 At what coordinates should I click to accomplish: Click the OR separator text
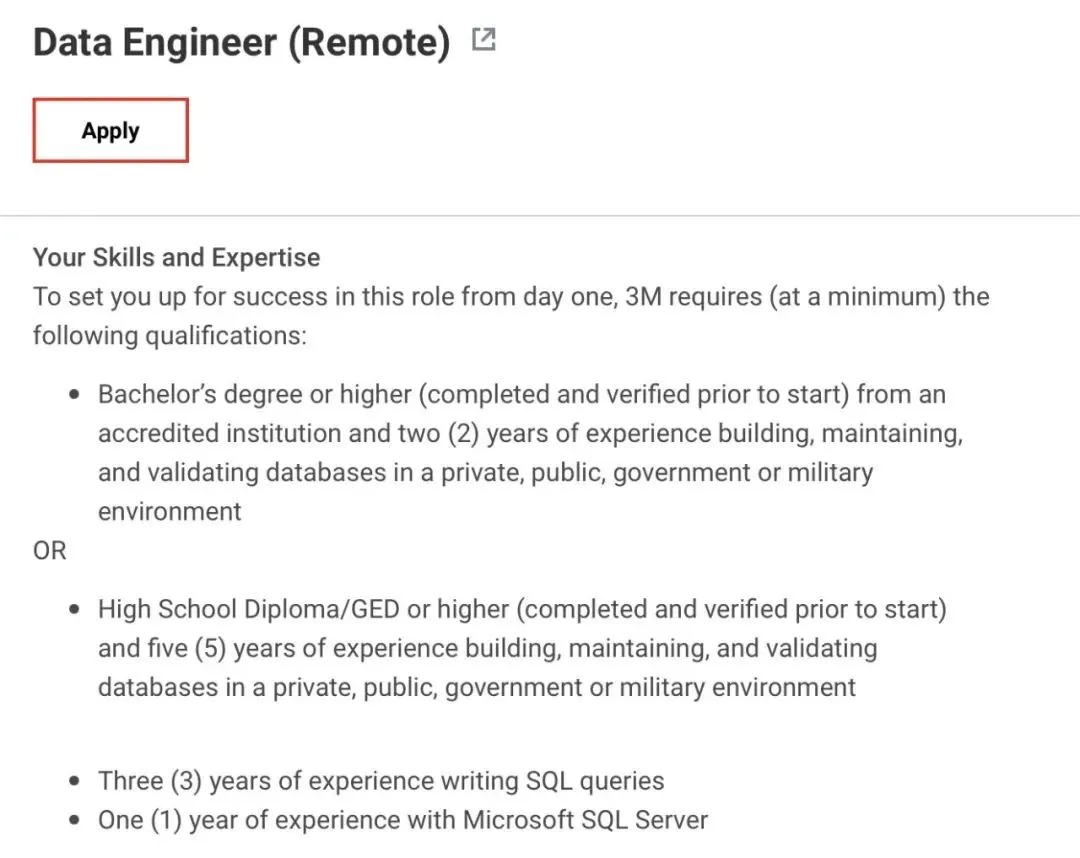[x=49, y=551]
